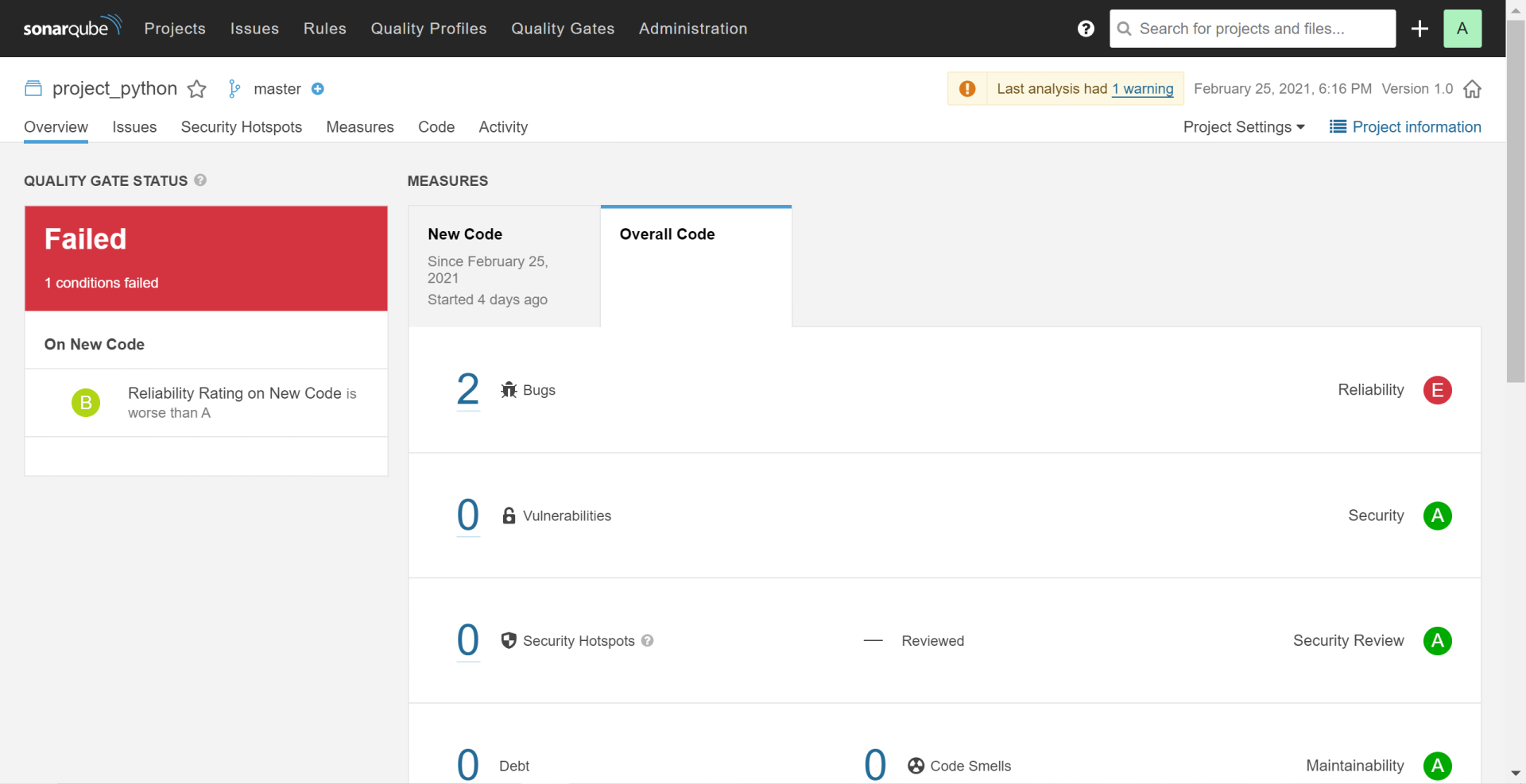Click the Reviewed label
Viewport: 1526px width, 784px height.
coord(932,641)
